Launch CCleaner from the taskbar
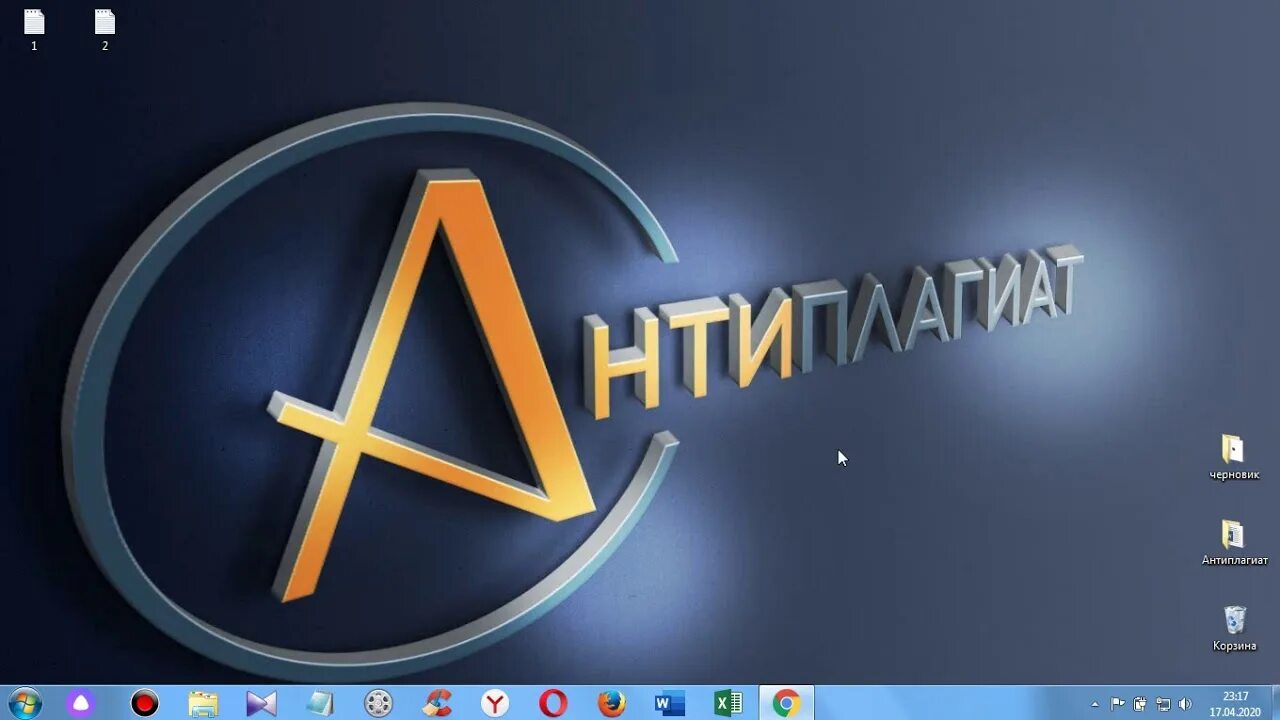This screenshot has height=720, width=1280. (437, 703)
